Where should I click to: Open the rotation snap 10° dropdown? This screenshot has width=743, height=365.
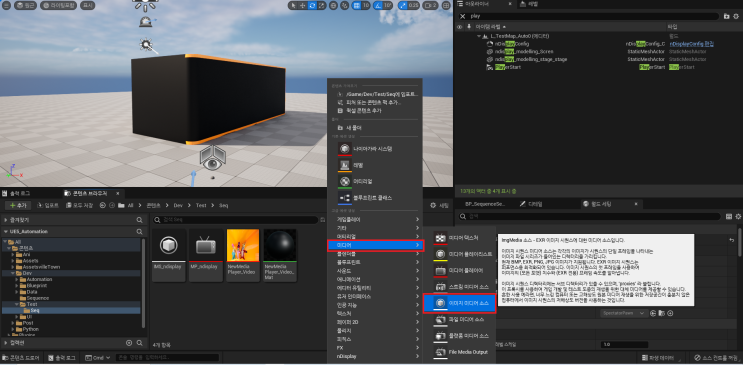[x=388, y=5]
